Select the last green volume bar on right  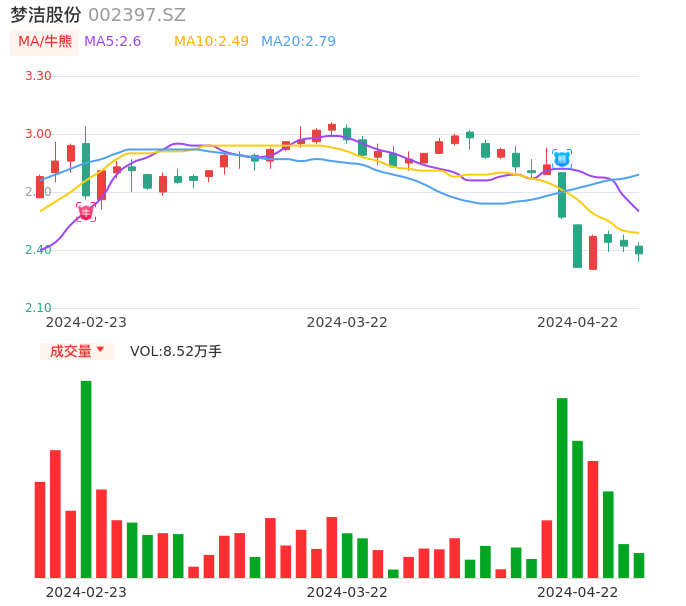639,565
